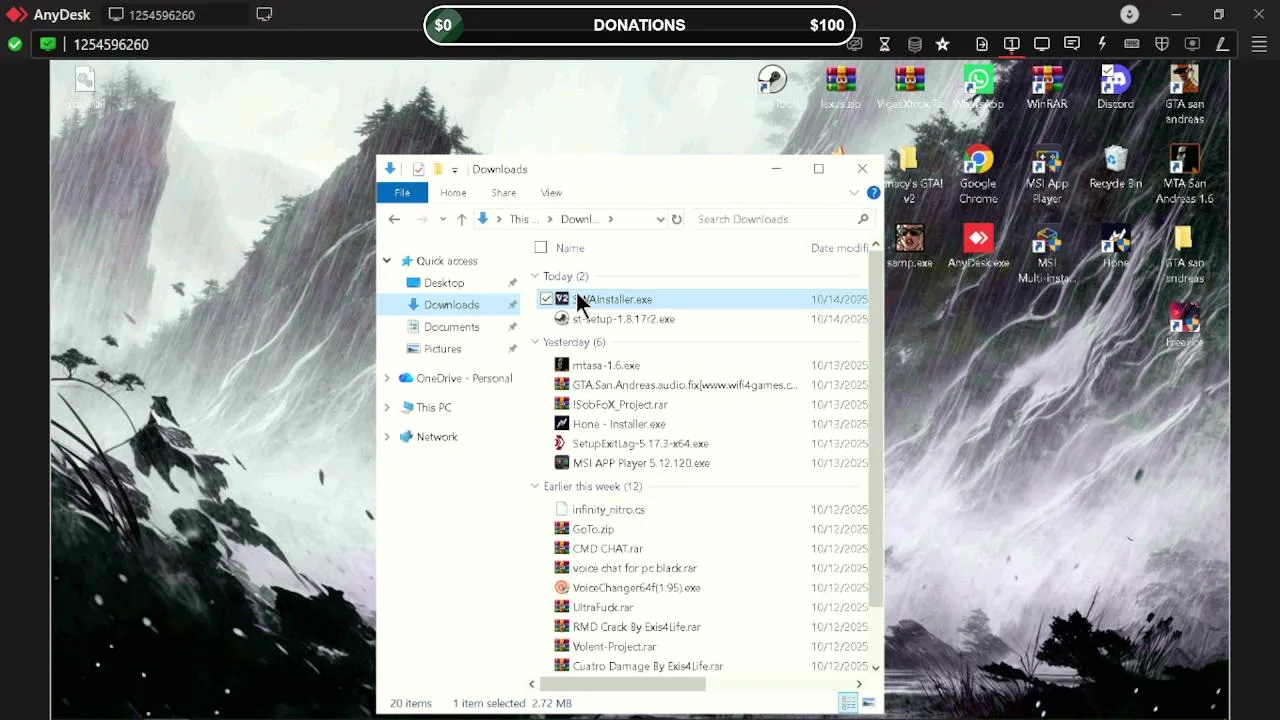The height and width of the screenshot is (720, 1280).
Task: Collapse the Quick access tree node
Action: click(387, 261)
